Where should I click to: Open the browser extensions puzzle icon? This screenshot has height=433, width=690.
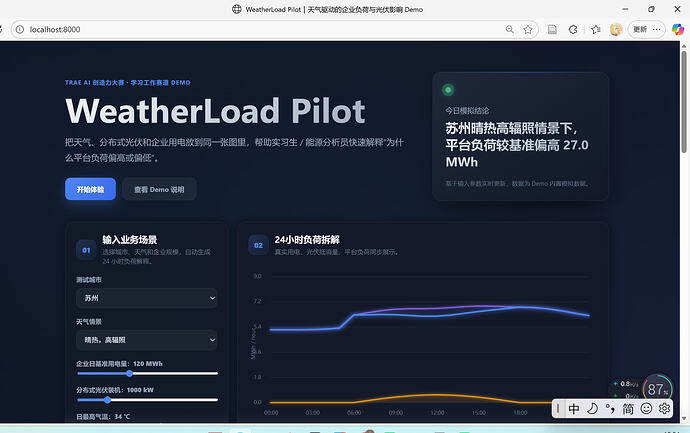(x=573, y=29)
